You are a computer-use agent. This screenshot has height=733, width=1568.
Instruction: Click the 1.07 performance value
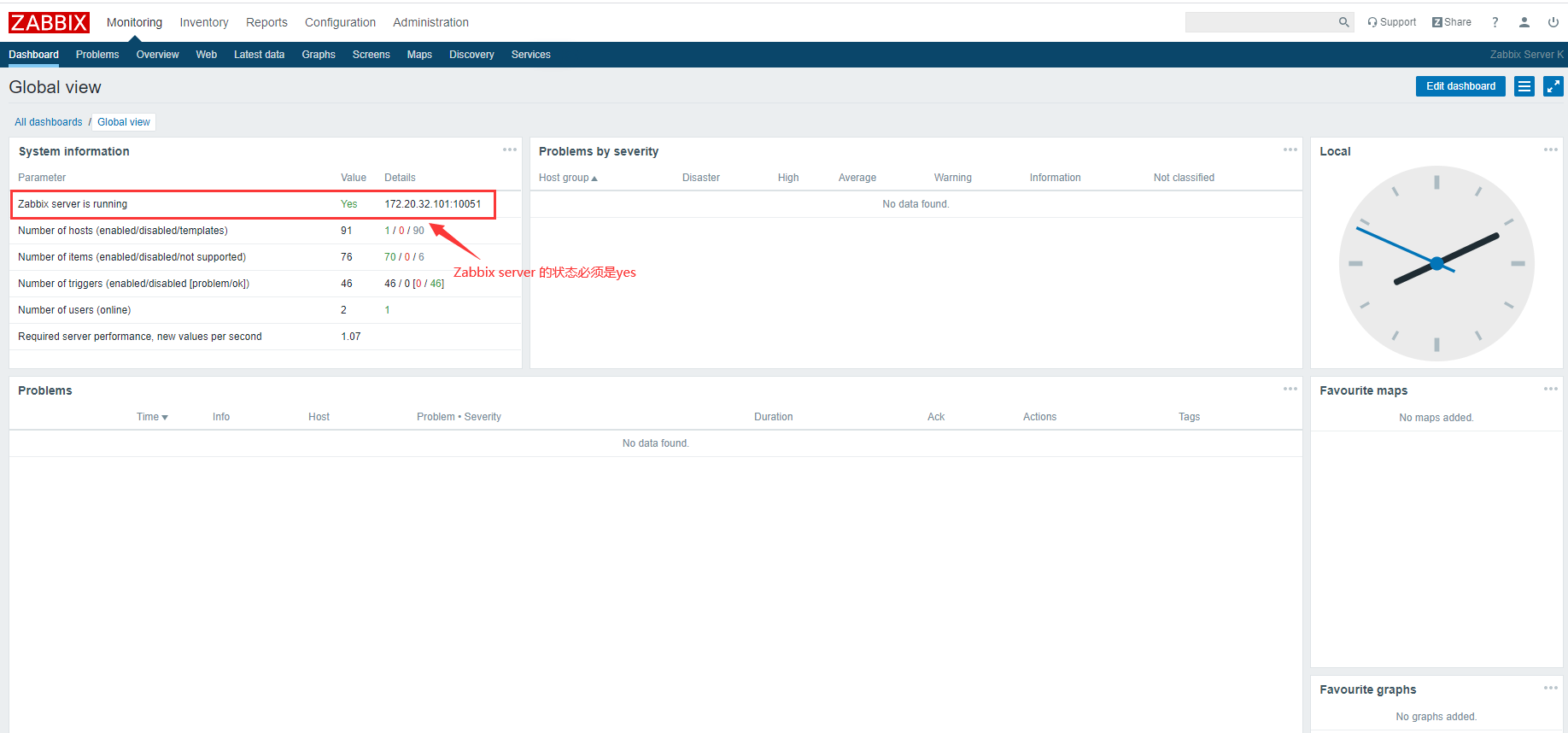pos(350,337)
